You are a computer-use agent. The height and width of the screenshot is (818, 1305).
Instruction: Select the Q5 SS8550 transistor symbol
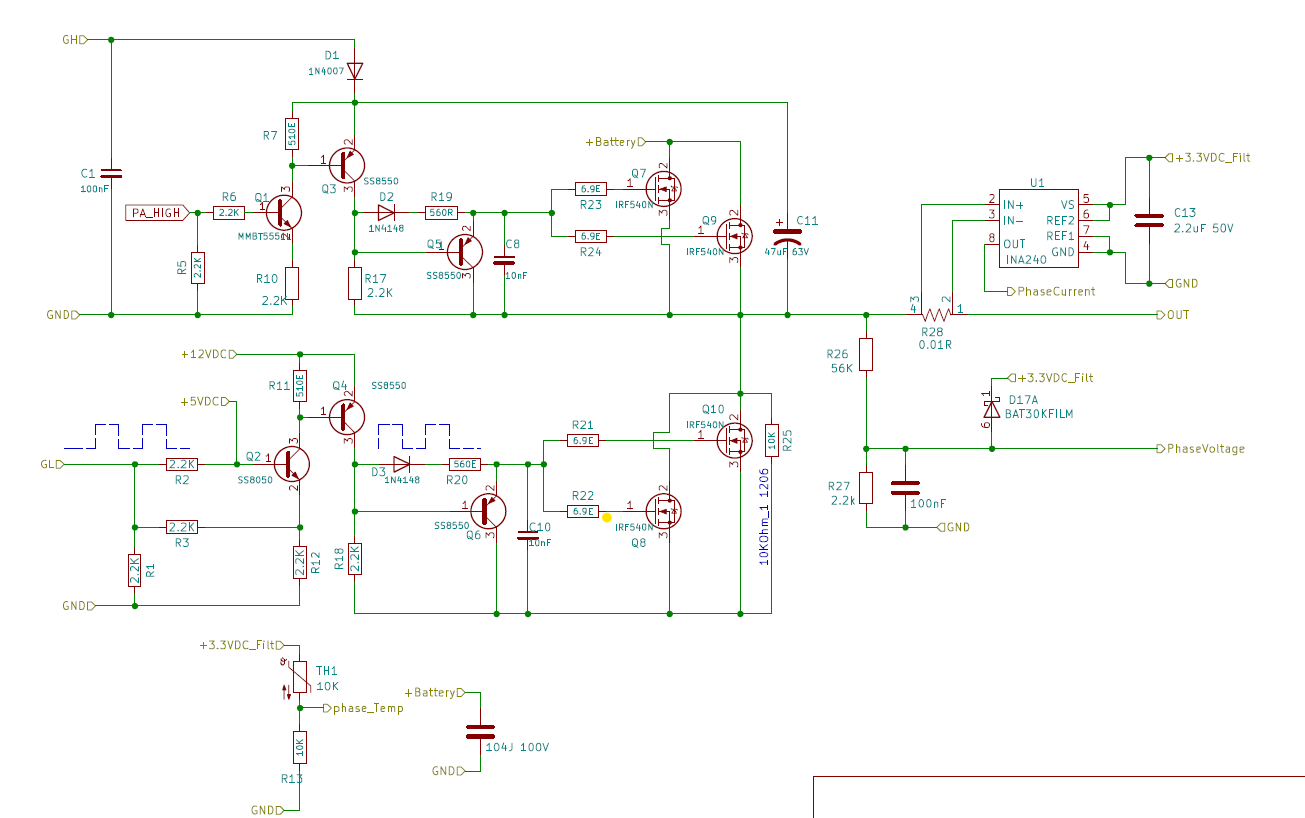tap(465, 250)
